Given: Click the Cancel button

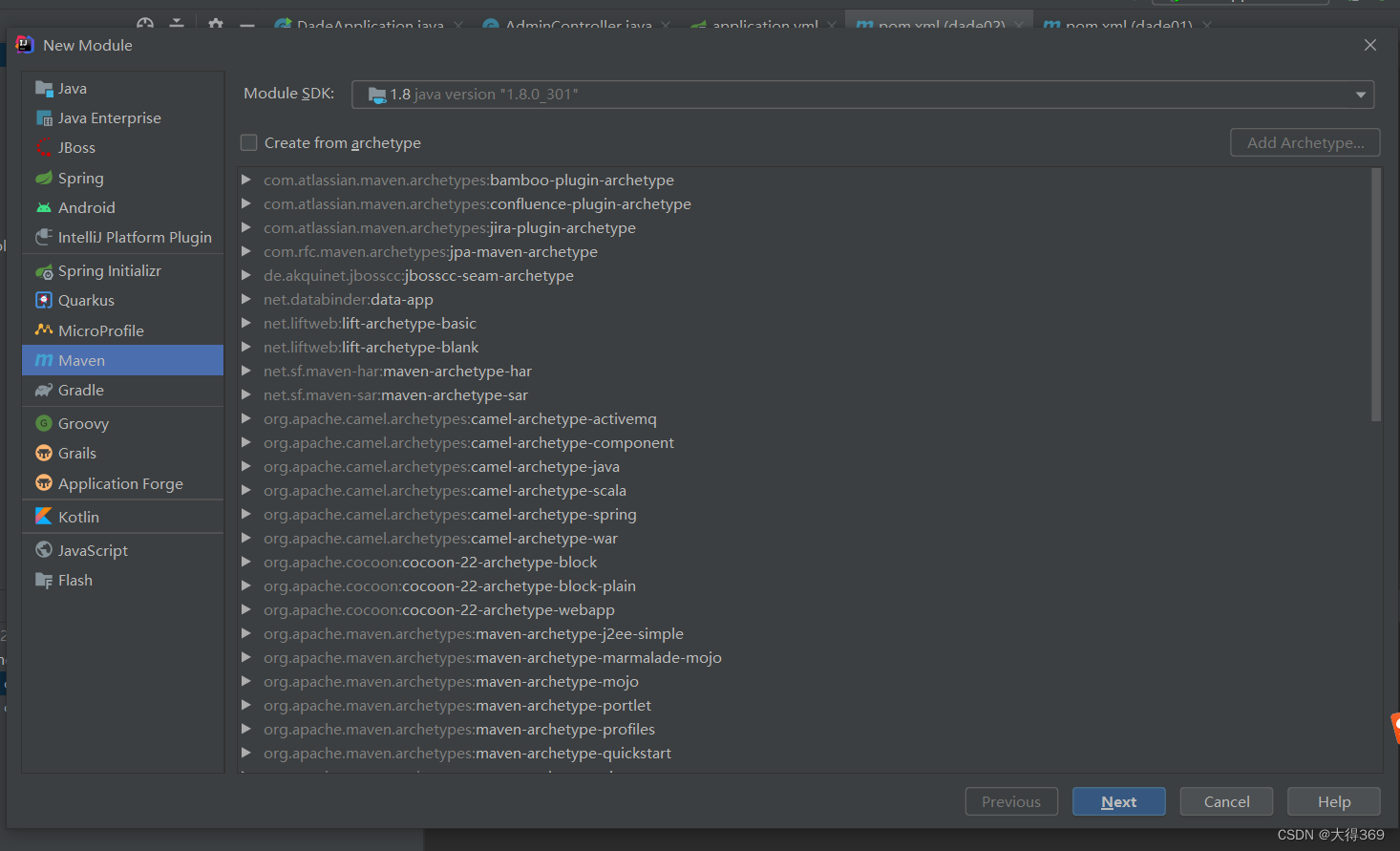Looking at the screenshot, I should point(1226,801).
